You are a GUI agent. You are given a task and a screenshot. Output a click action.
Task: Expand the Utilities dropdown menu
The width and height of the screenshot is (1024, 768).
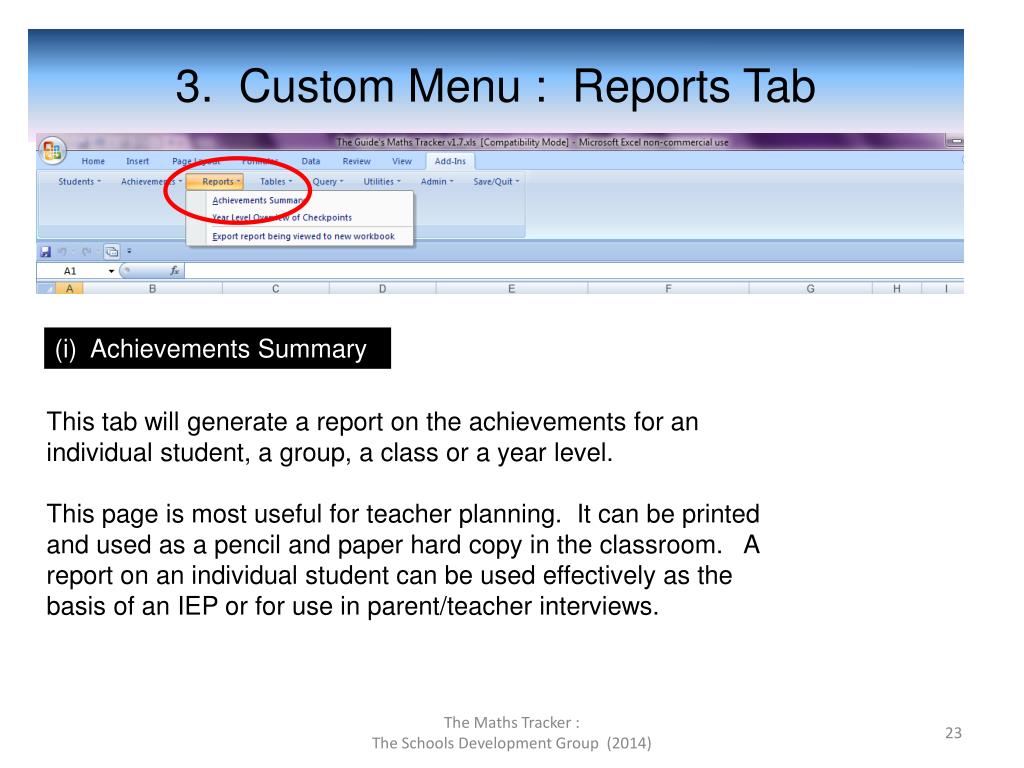[x=382, y=182]
